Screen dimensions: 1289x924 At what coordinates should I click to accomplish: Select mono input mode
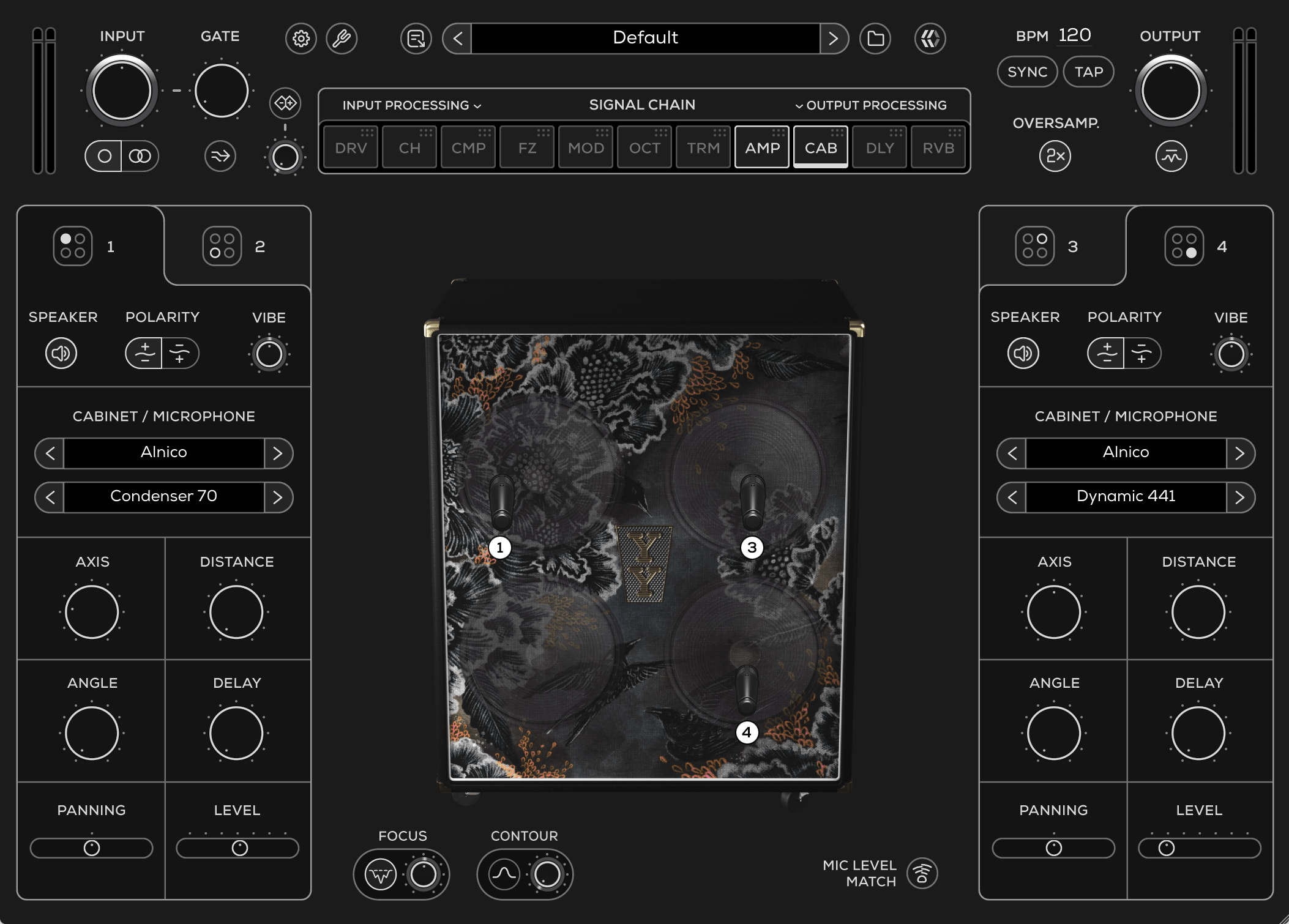[103, 156]
